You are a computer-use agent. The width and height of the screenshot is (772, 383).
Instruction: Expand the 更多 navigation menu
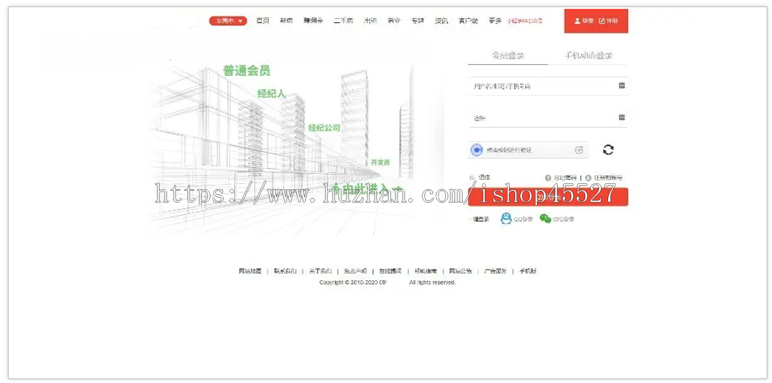coord(495,21)
